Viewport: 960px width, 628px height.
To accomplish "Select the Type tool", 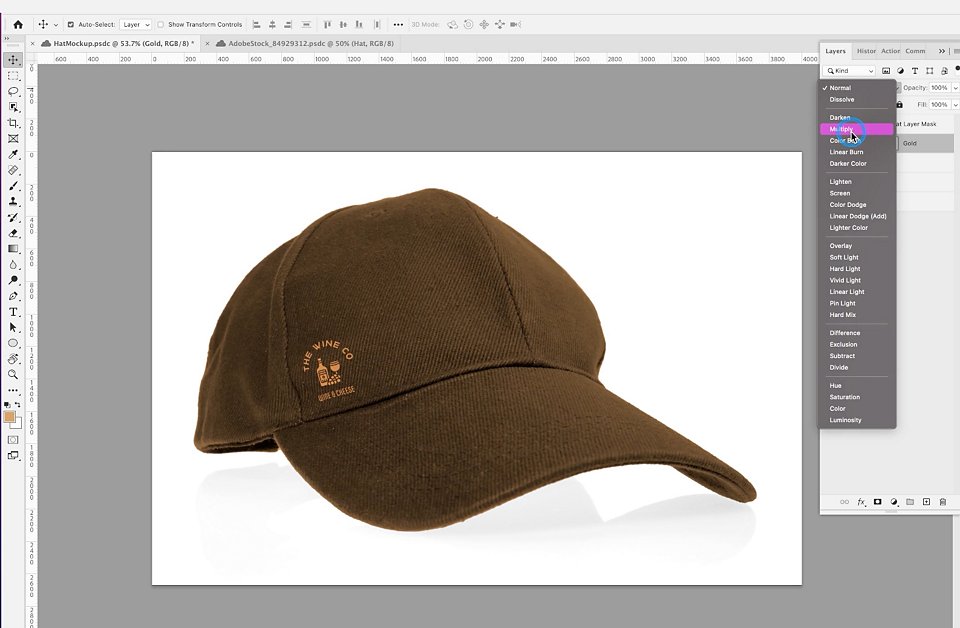I will click(13, 312).
